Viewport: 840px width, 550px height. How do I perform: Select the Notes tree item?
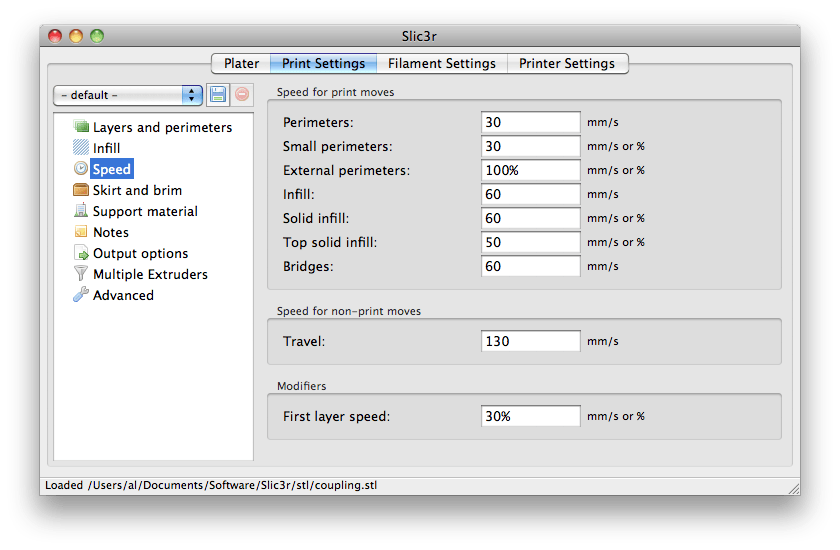pyautogui.click(x=111, y=232)
